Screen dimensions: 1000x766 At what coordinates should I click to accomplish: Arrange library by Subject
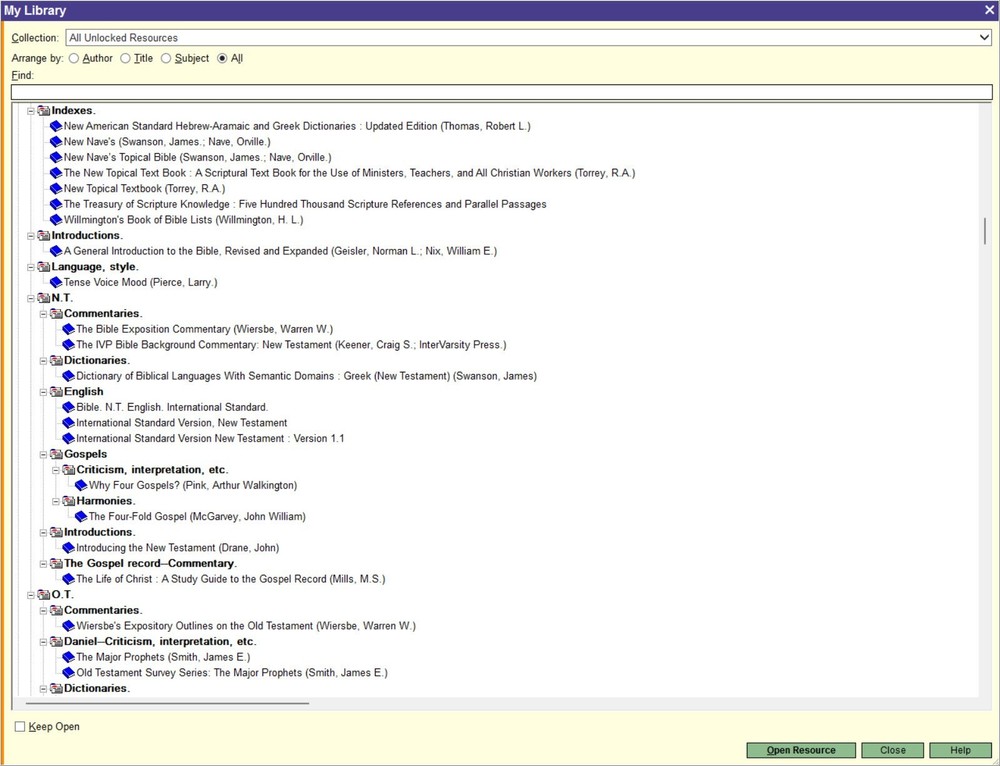[x=166, y=59]
